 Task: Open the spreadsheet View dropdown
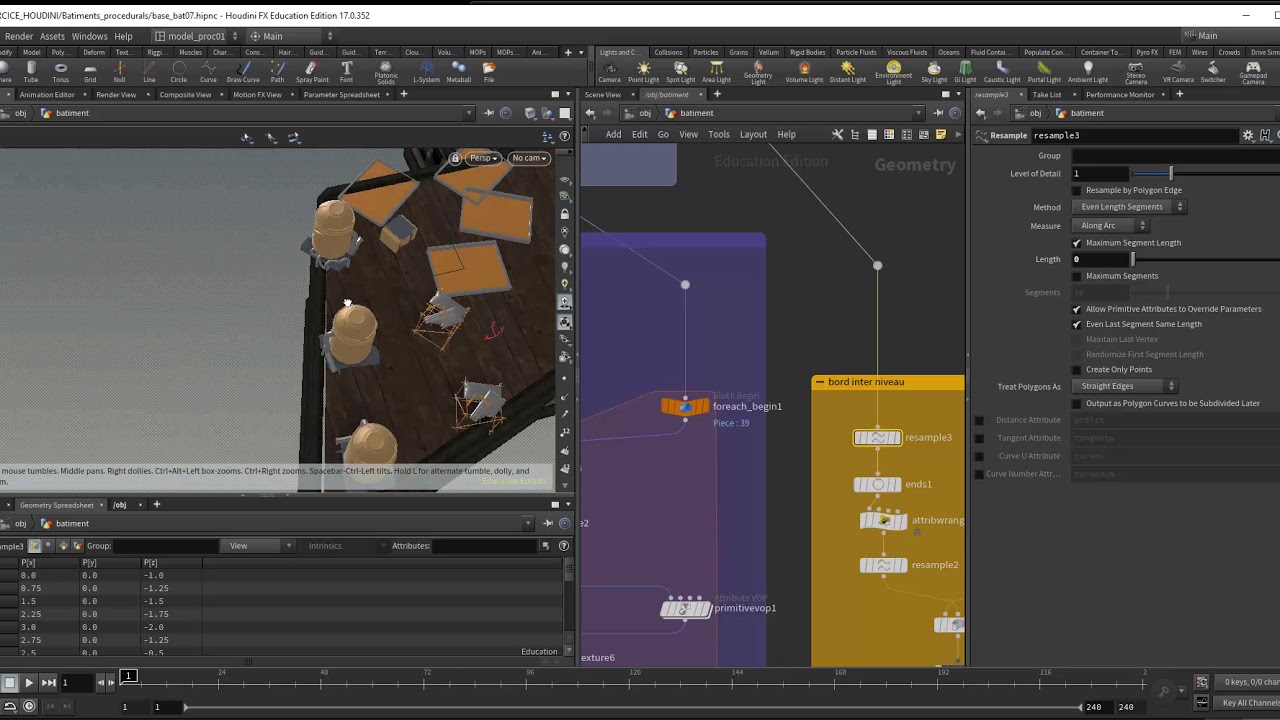pyautogui.click(x=260, y=546)
